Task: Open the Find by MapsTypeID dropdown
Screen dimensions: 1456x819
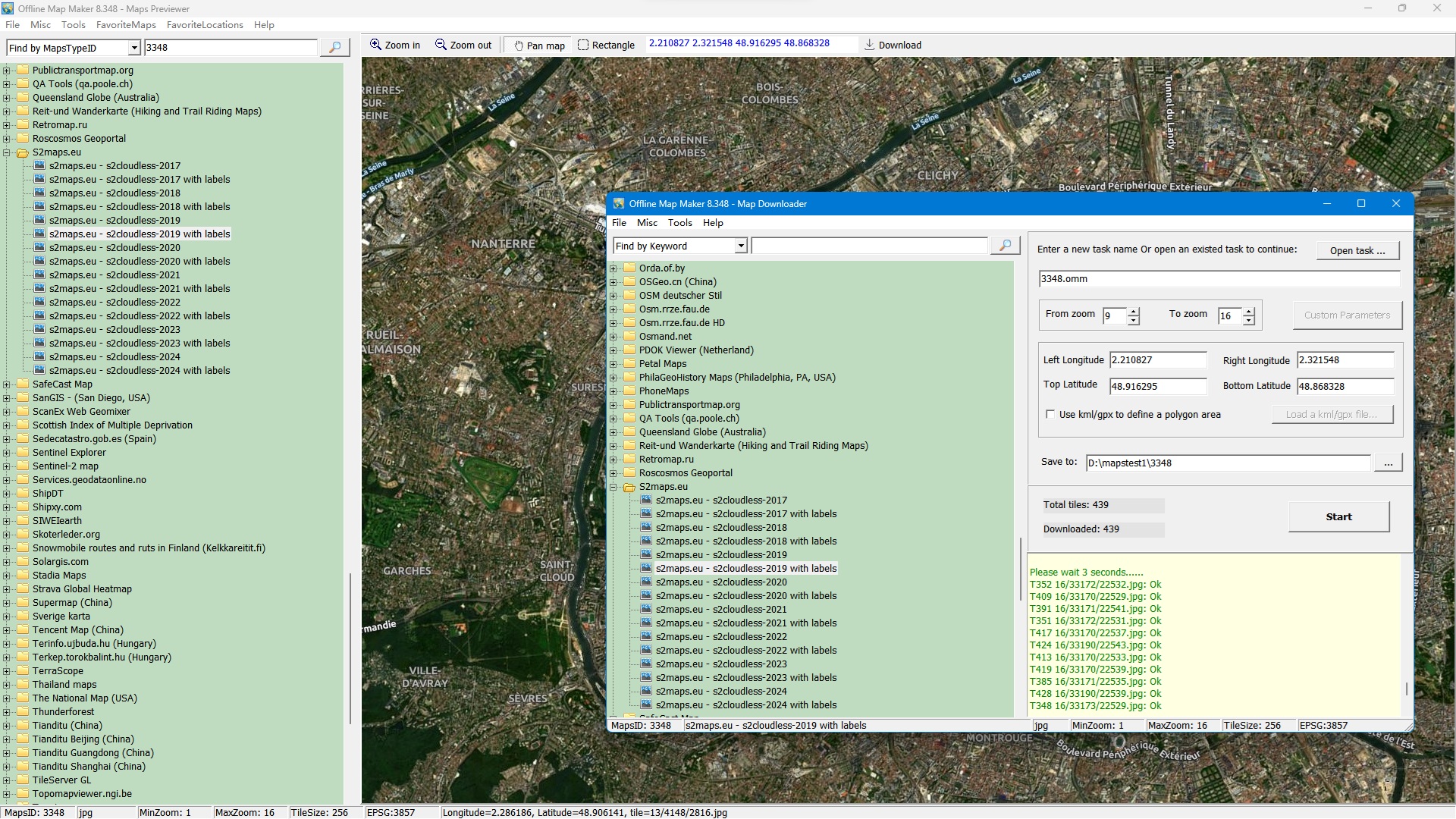Action: pyautogui.click(x=134, y=49)
